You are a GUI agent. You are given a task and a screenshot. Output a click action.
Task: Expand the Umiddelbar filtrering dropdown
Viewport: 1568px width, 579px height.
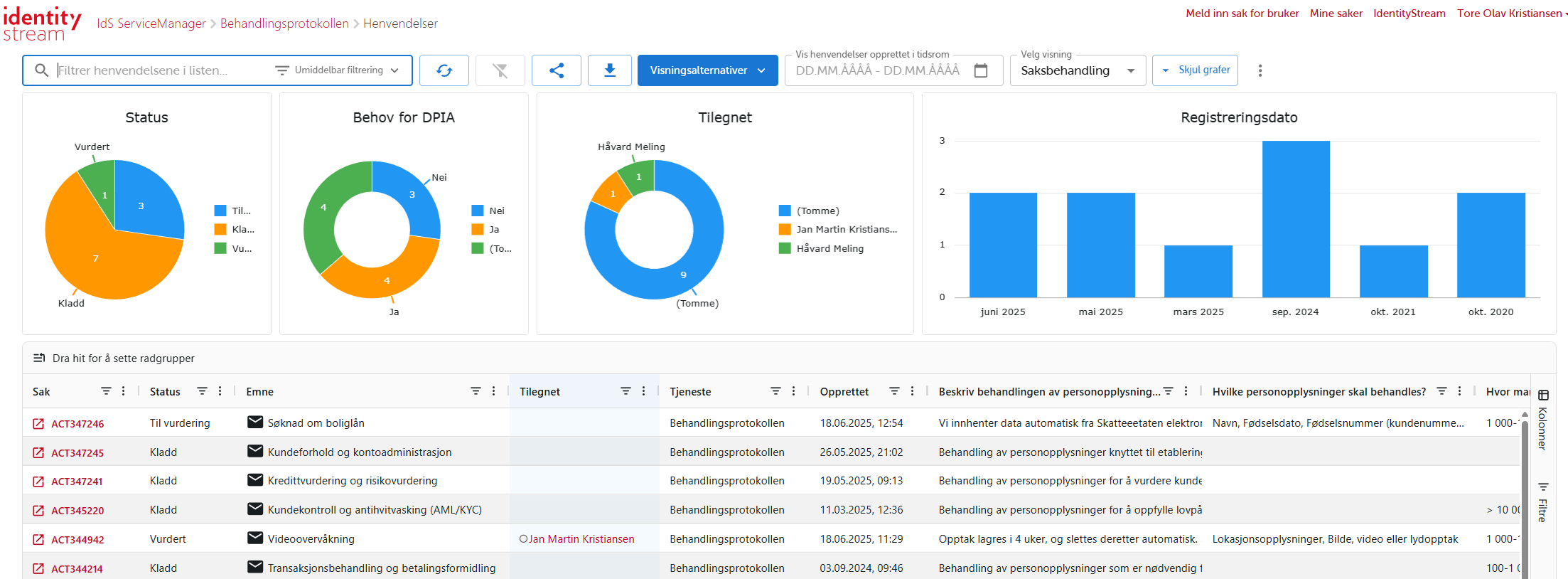338,70
